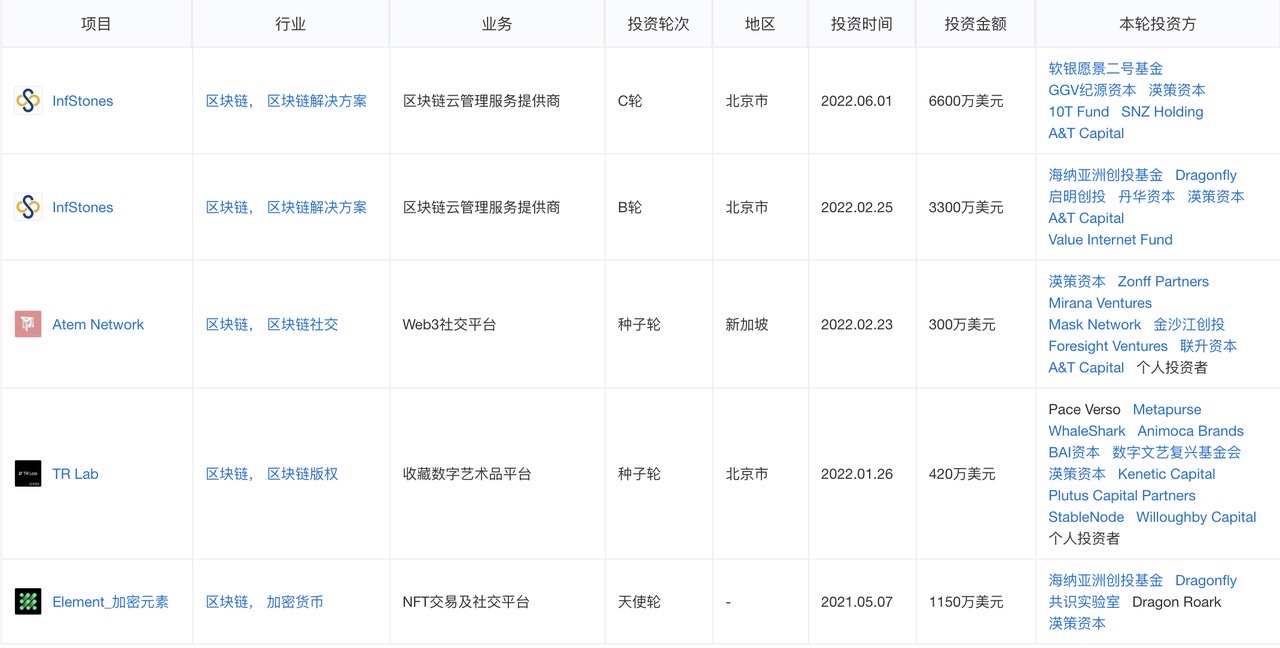
Task: Open the InfStones link in the B轮 row
Action: pyautogui.click(x=83, y=207)
